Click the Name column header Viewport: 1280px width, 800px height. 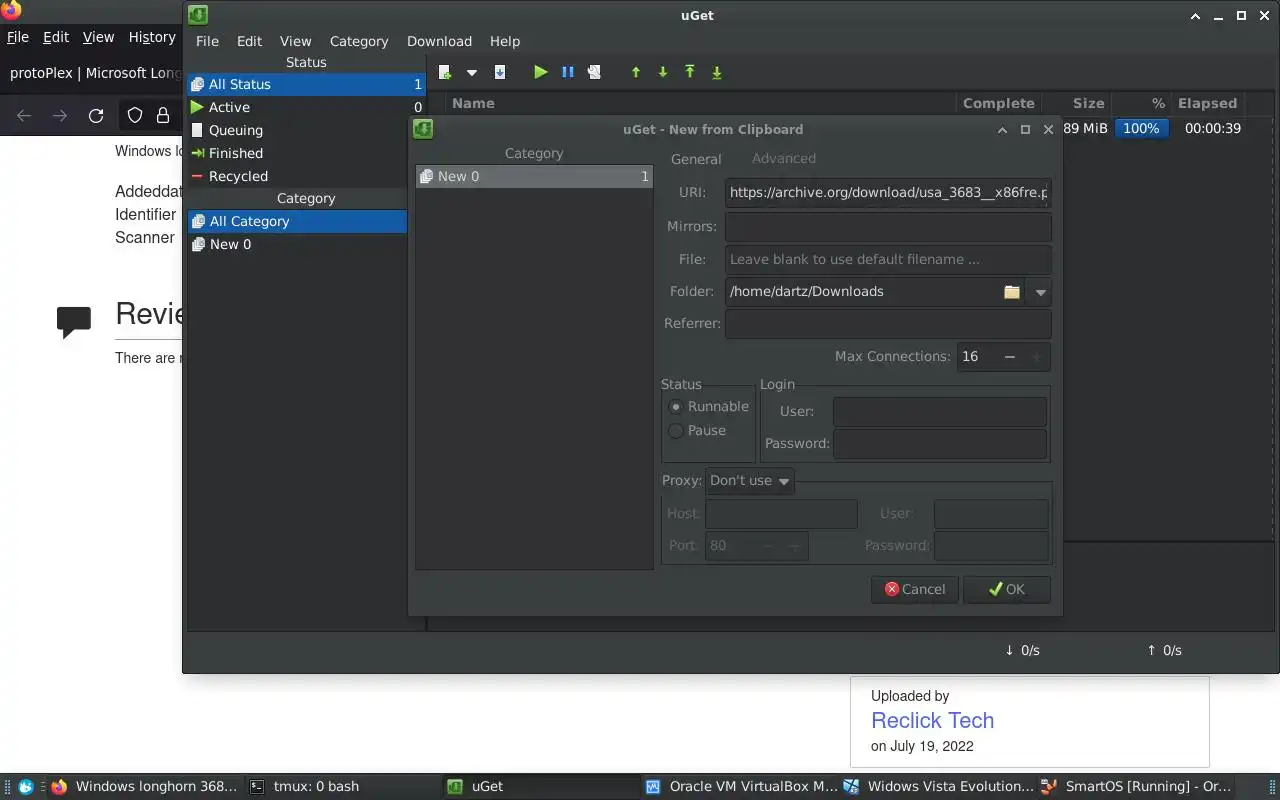[473, 103]
